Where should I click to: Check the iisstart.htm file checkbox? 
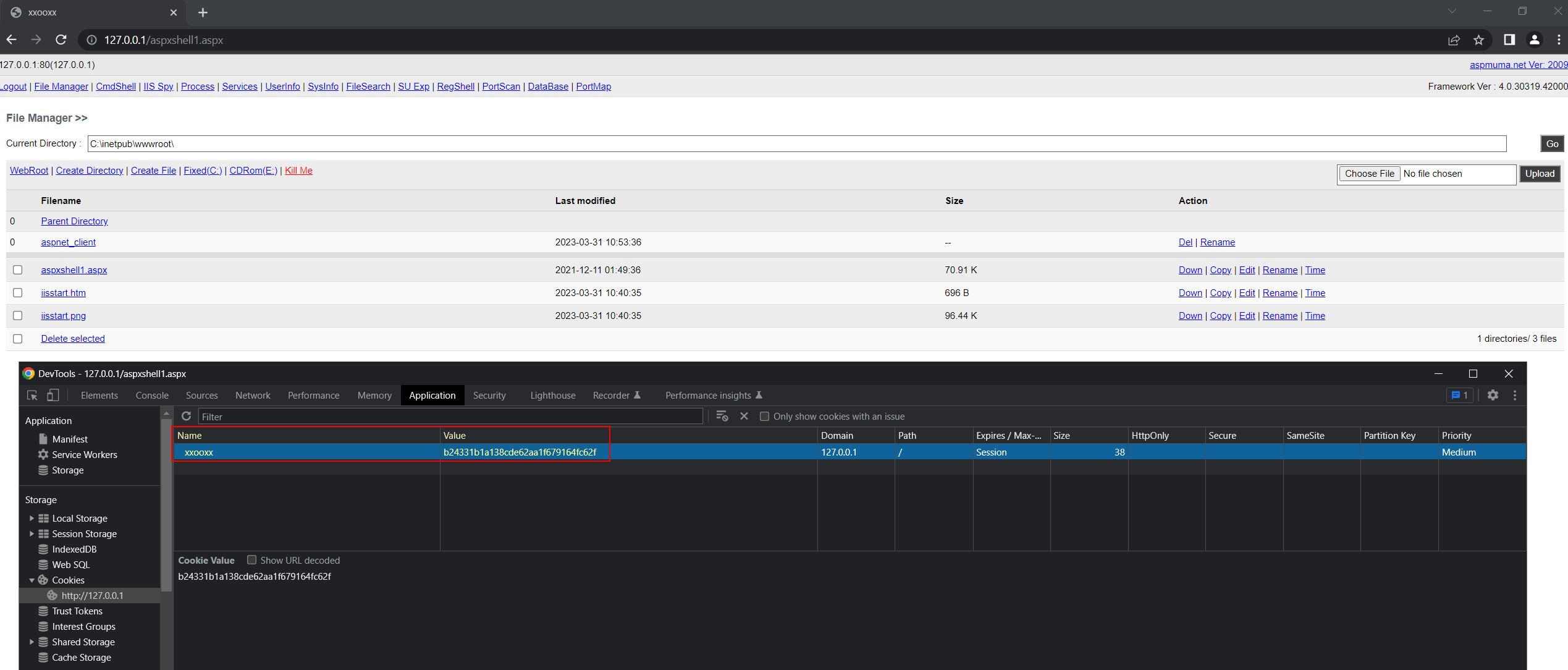point(17,292)
